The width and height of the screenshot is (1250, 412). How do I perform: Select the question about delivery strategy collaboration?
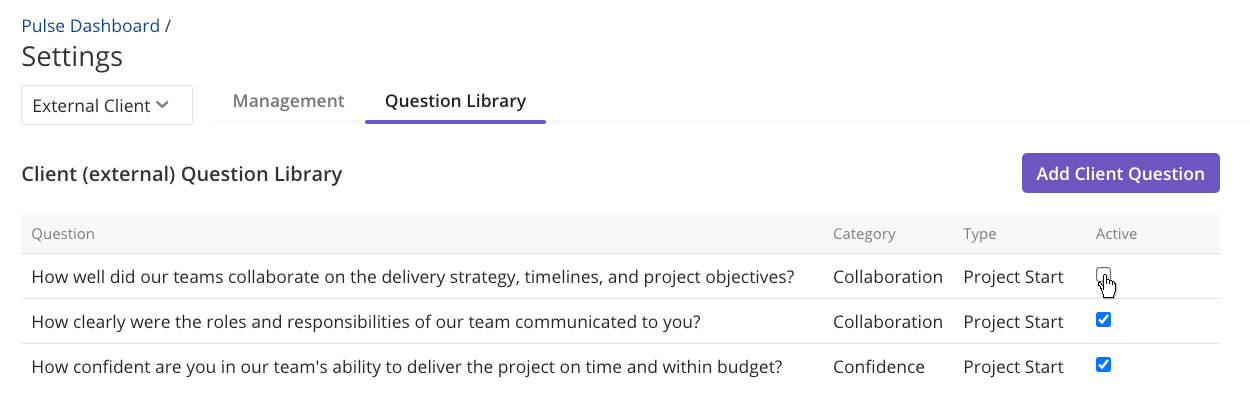[413, 277]
